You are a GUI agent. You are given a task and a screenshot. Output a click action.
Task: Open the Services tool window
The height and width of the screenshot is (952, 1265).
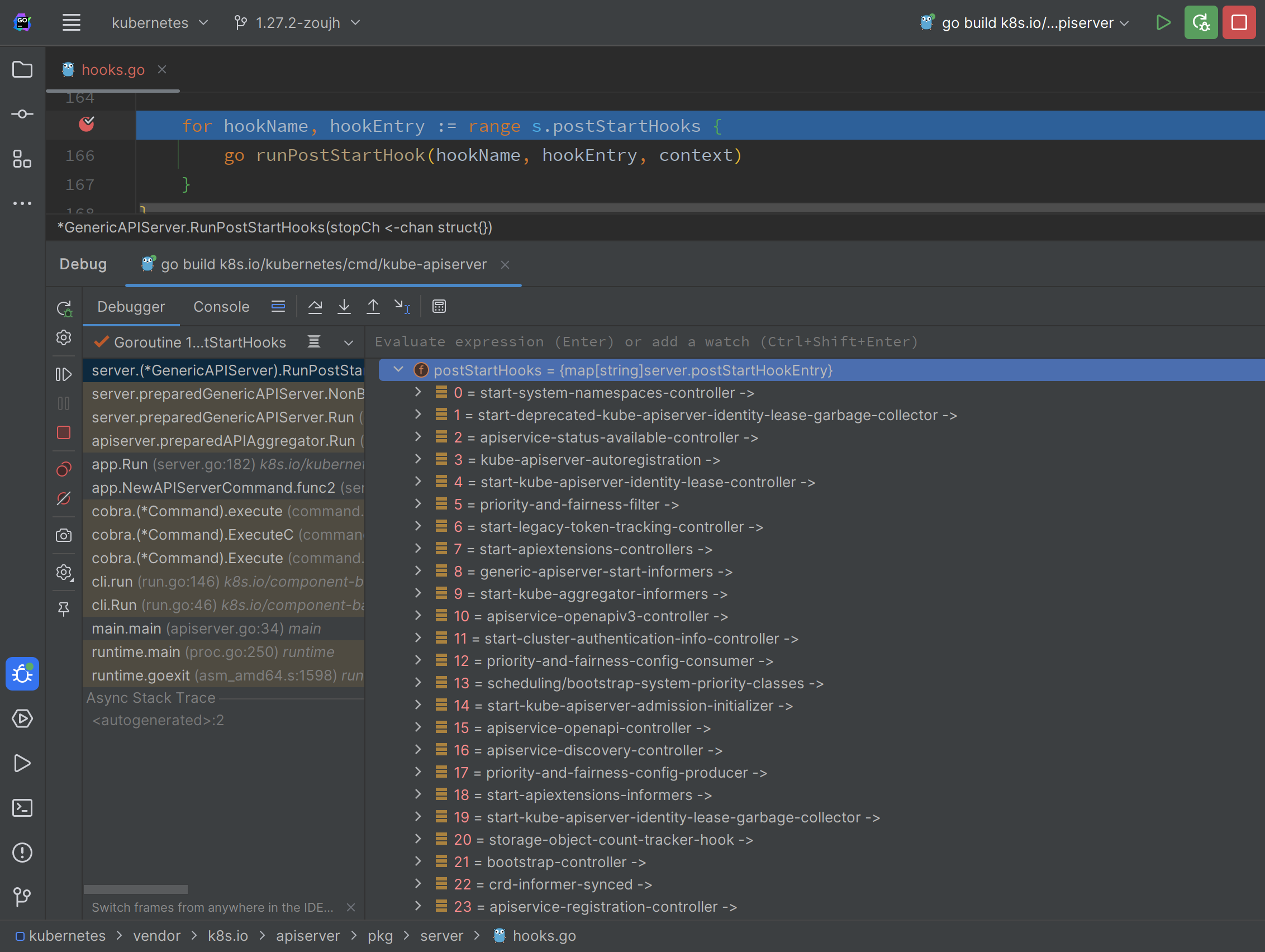(x=22, y=718)
